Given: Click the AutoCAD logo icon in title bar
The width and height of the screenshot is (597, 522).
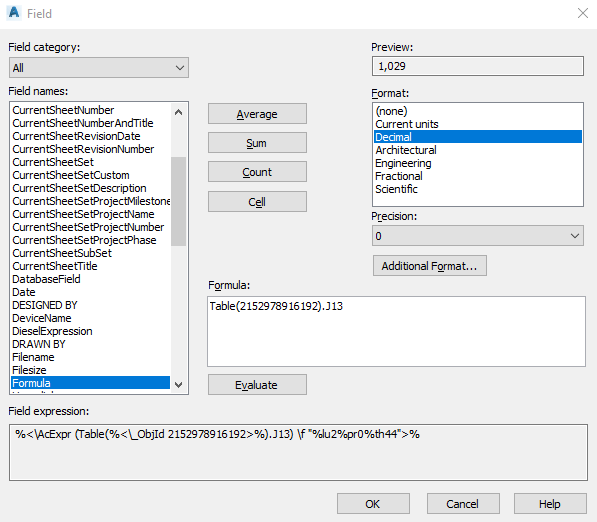Looking at the screenshot, I should (14, 13).
